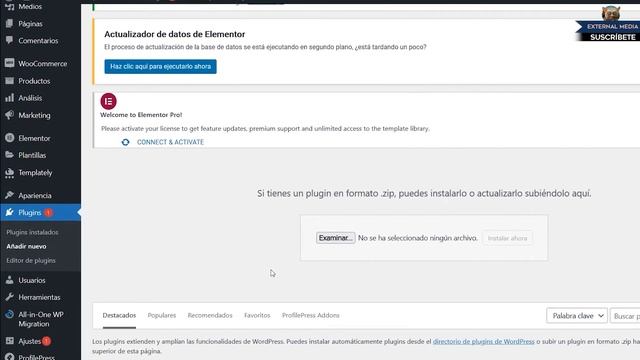Select Añadir nuevo submenu item

[26, 247]
